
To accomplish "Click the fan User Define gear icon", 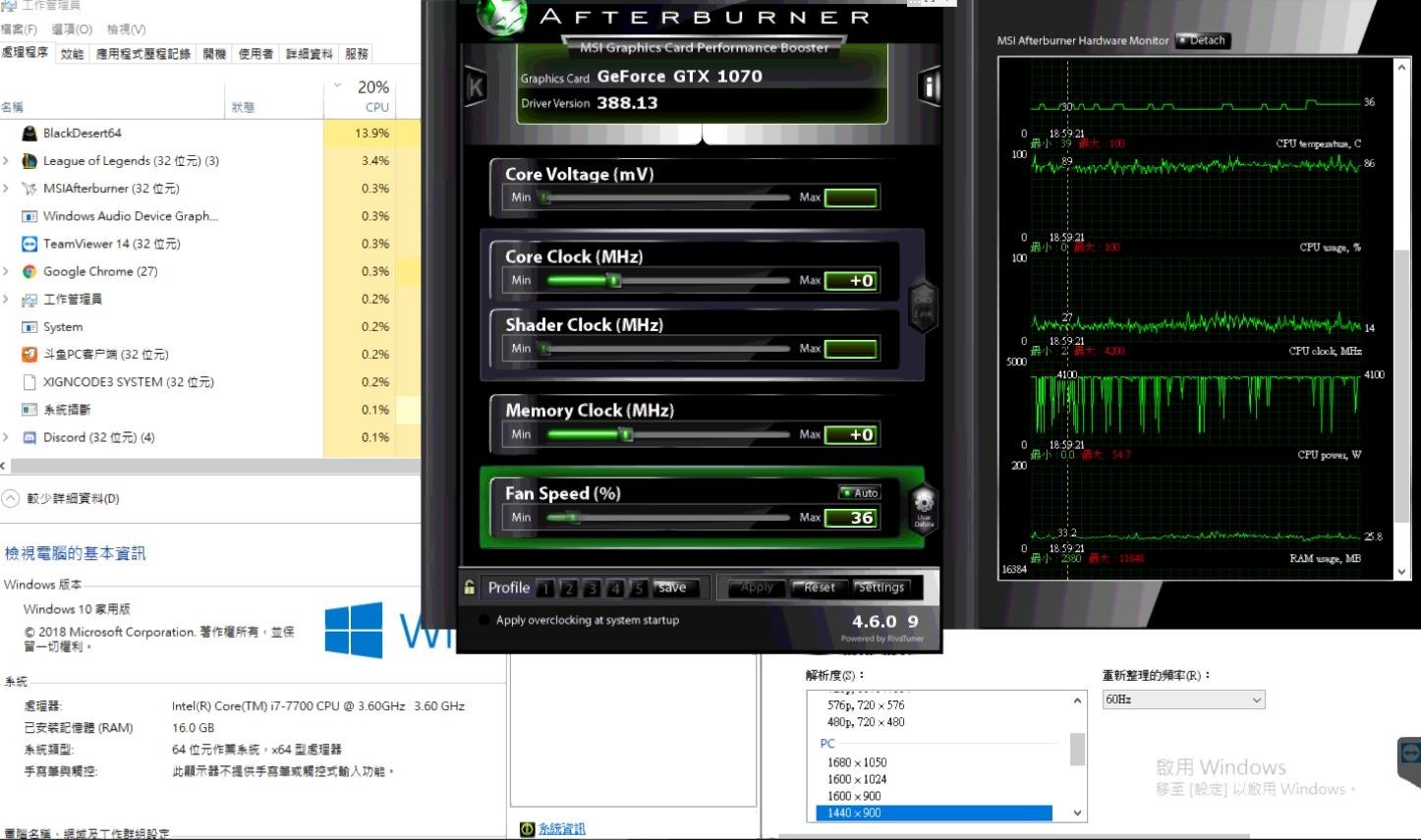I will click(924, 508).
